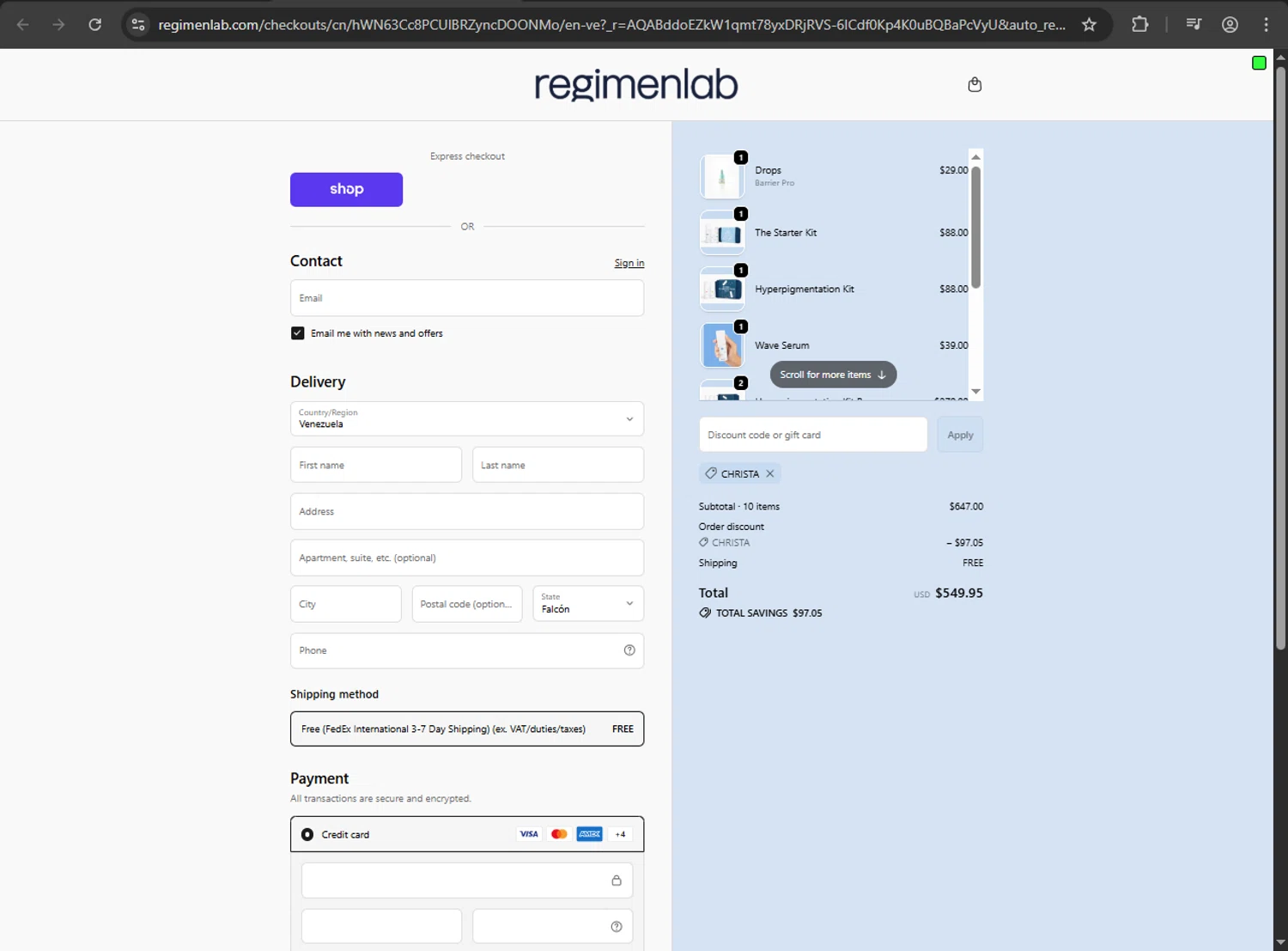Click the Visa card logo
The image size is (1288, 951).
529,834
